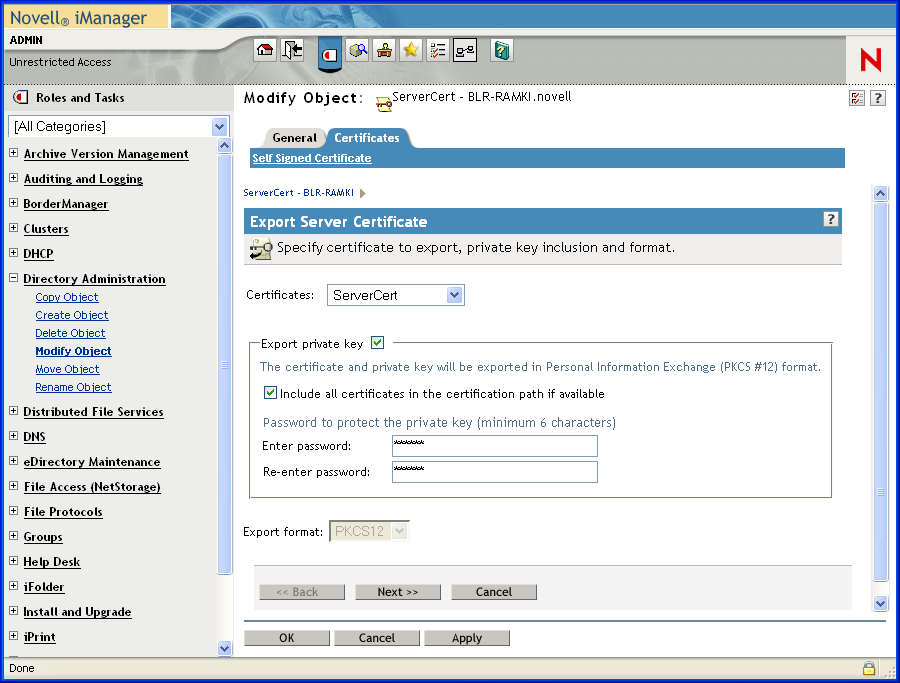Click content pane scroll down arrow
900x683 pixels.
coord(880,603)
